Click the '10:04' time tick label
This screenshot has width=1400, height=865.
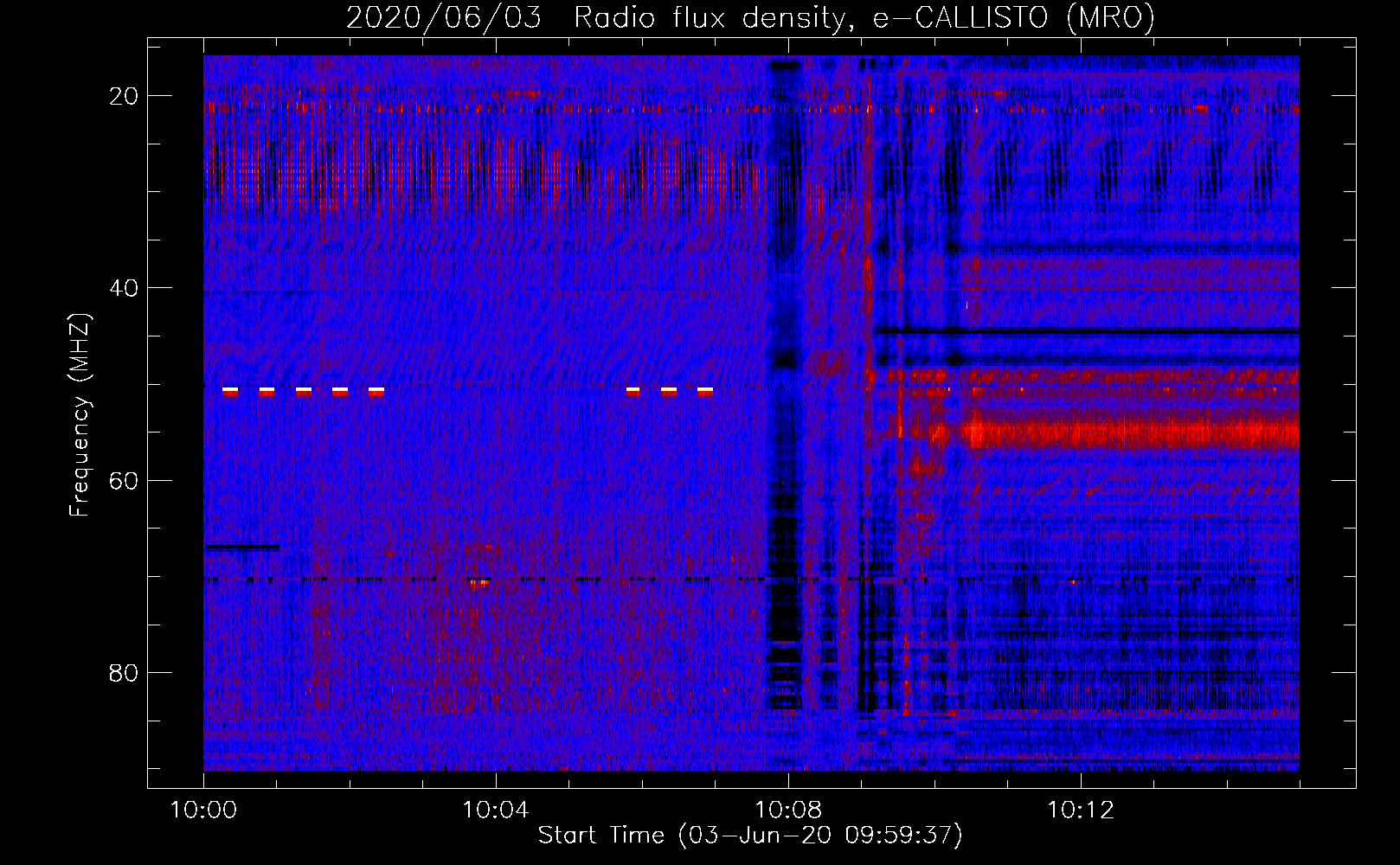pyautogui.click(x=496, y=811)
